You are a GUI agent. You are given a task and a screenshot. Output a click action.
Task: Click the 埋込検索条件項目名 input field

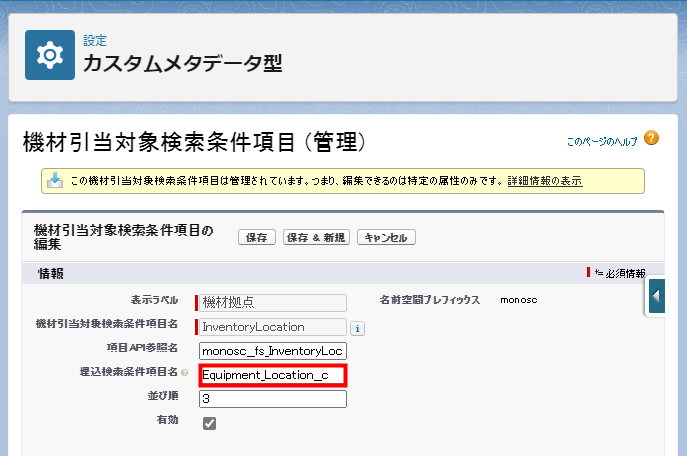[273, 375]
